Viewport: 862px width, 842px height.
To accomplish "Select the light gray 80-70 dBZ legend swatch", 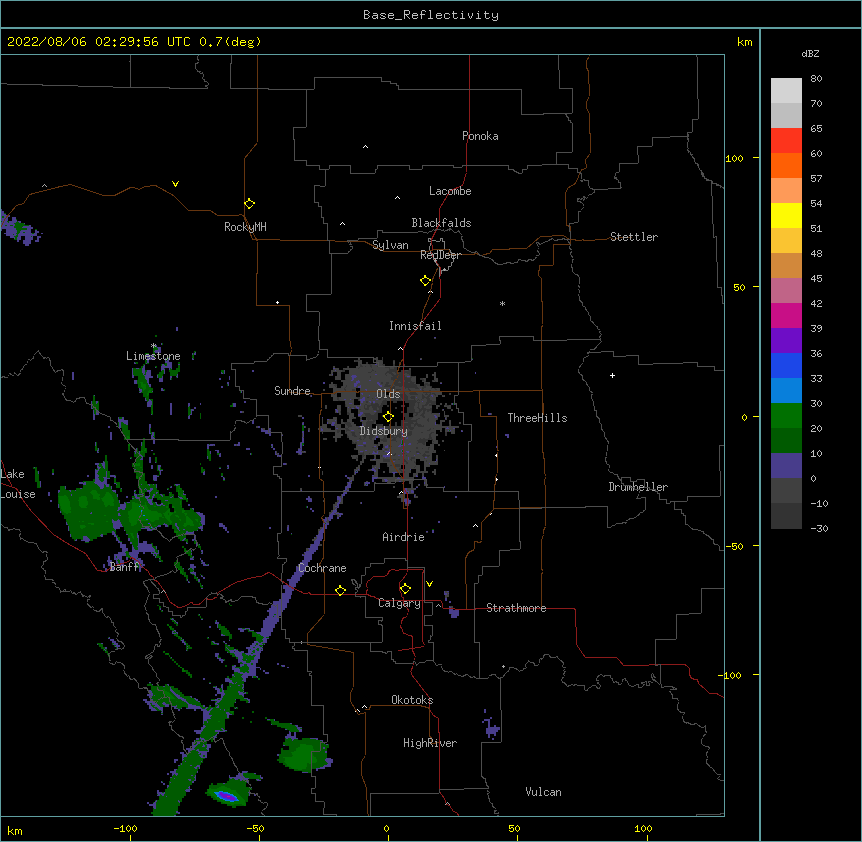I will 786,91.
